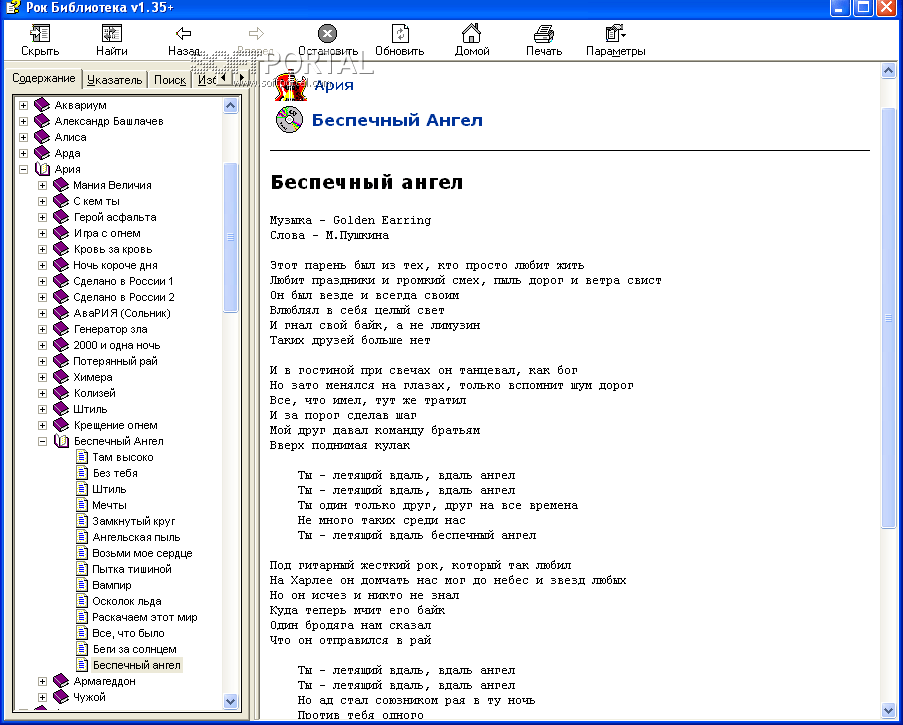Switch to the Содержание tab
The image size is (903, 725).
point(44,78)
